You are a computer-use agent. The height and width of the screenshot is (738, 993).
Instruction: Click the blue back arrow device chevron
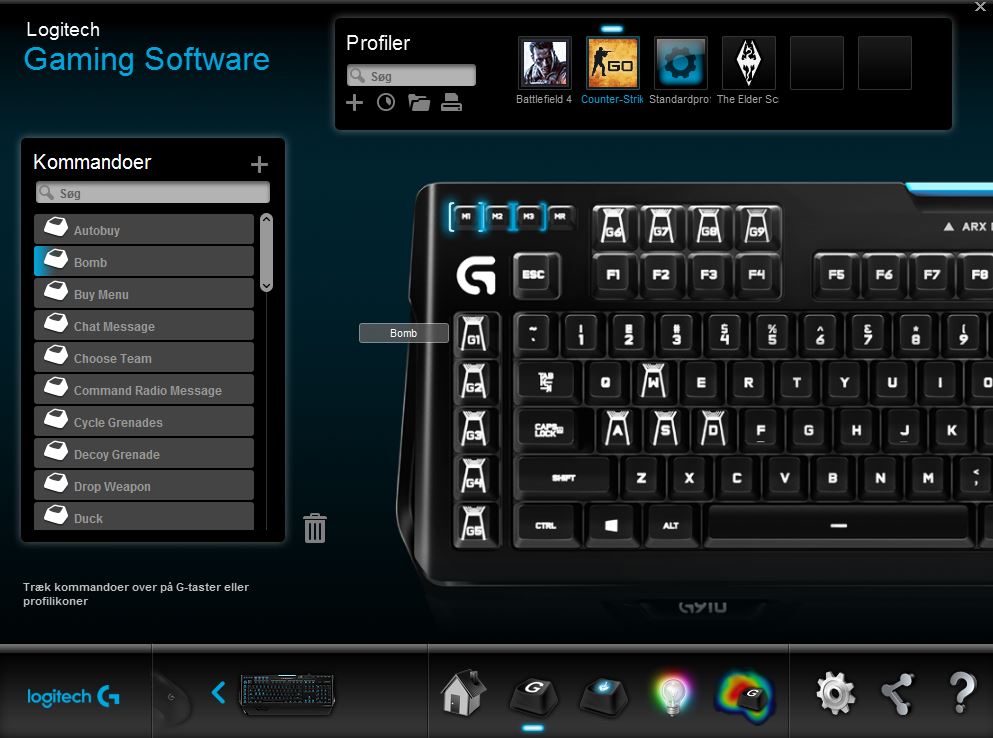(218, 693)
